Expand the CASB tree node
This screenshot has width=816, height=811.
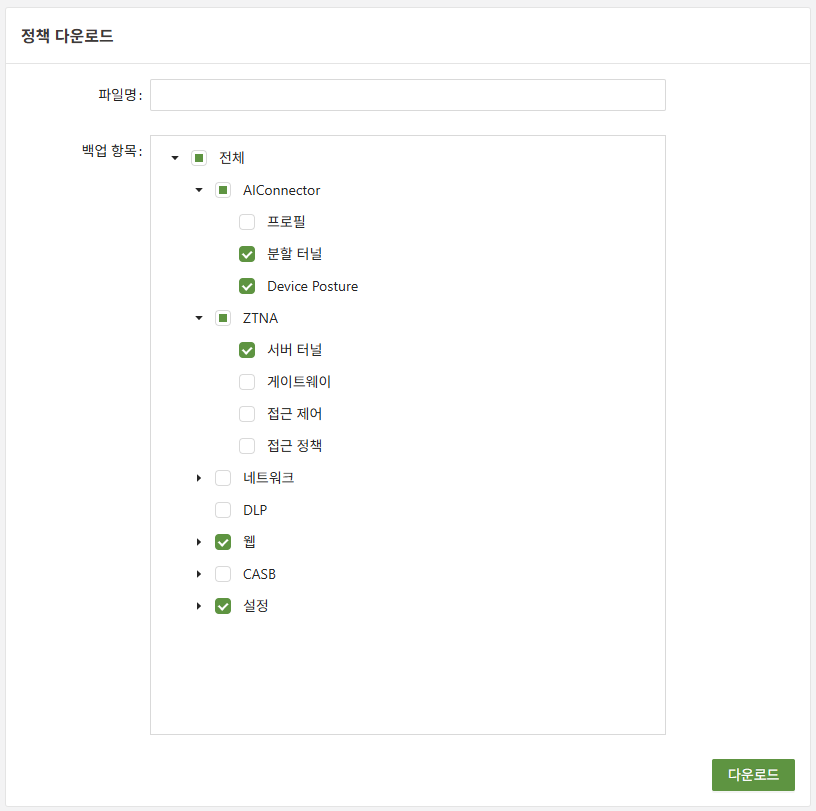pos(199,574)
